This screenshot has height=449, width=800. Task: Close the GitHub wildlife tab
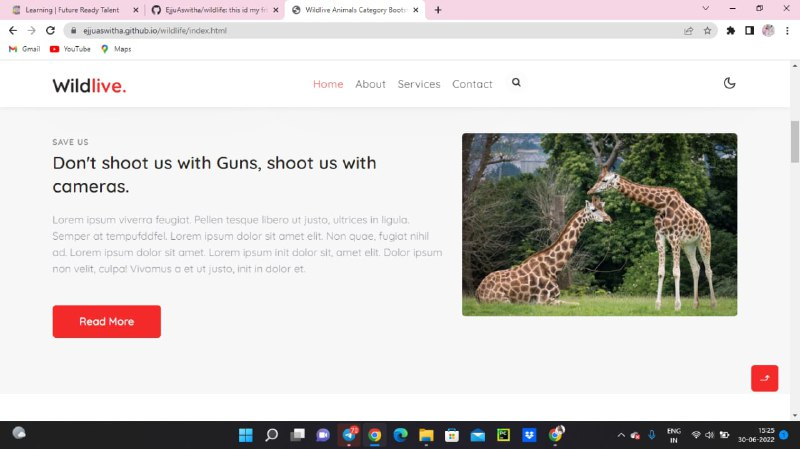(276, 10)
